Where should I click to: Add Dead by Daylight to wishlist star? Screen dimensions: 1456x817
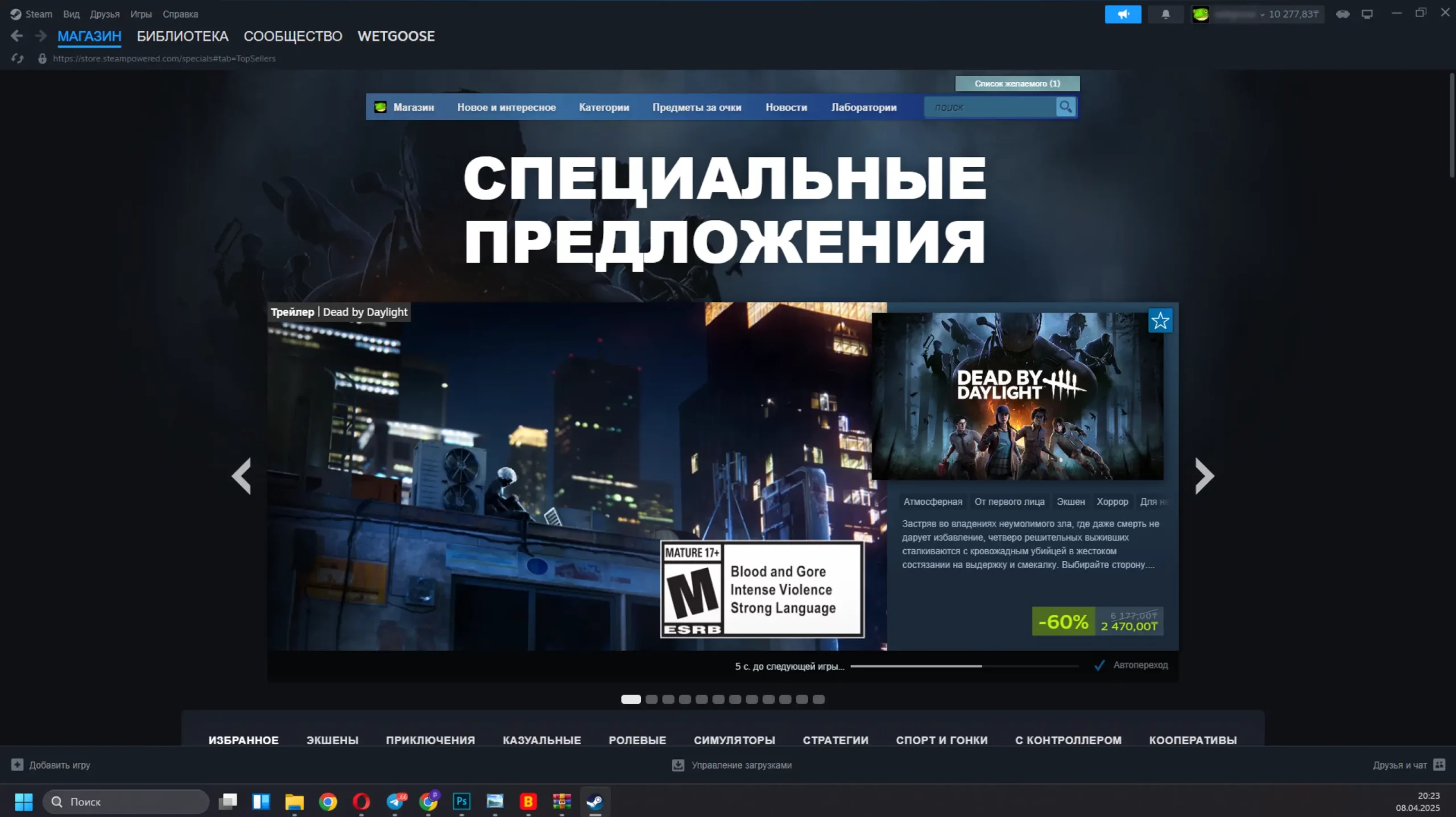click(x=1160, y=321)
